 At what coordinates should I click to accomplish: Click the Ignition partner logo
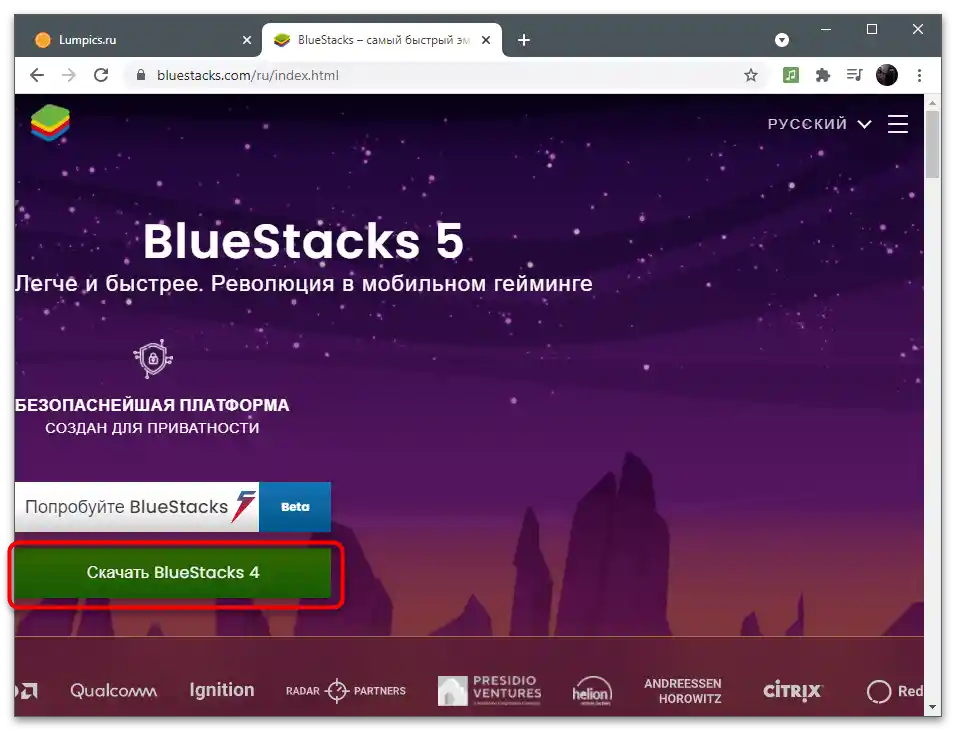click(222, 690)
